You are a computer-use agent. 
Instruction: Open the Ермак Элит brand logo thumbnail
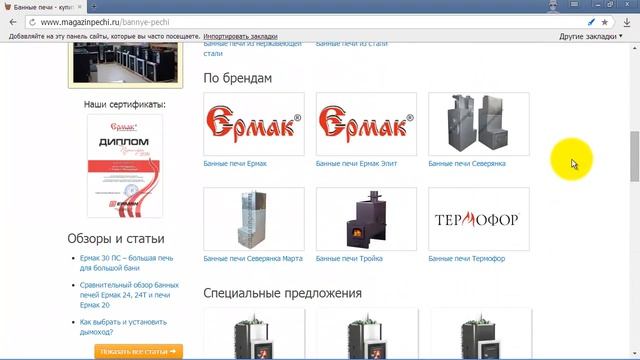pos(366,124)
